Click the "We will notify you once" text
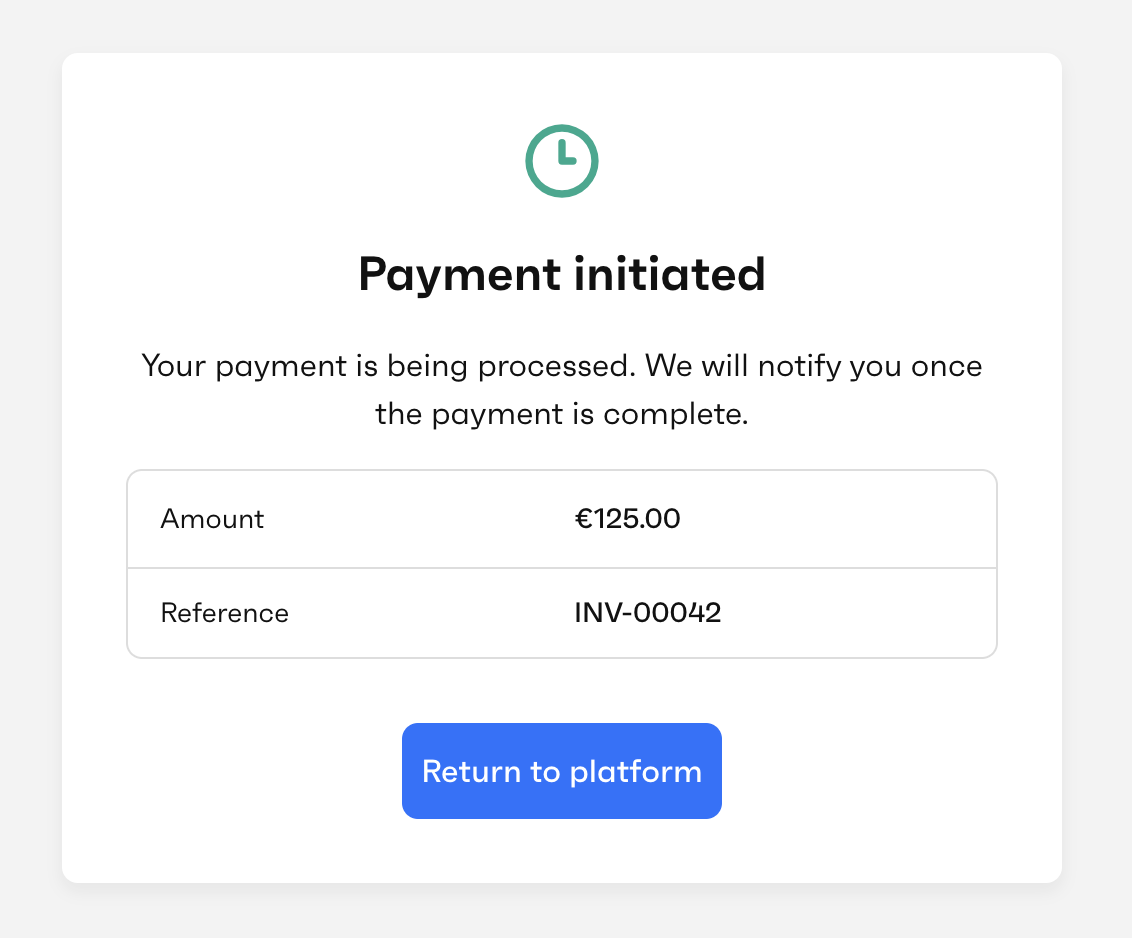The image size is (1132, 938). pos(814,366)
